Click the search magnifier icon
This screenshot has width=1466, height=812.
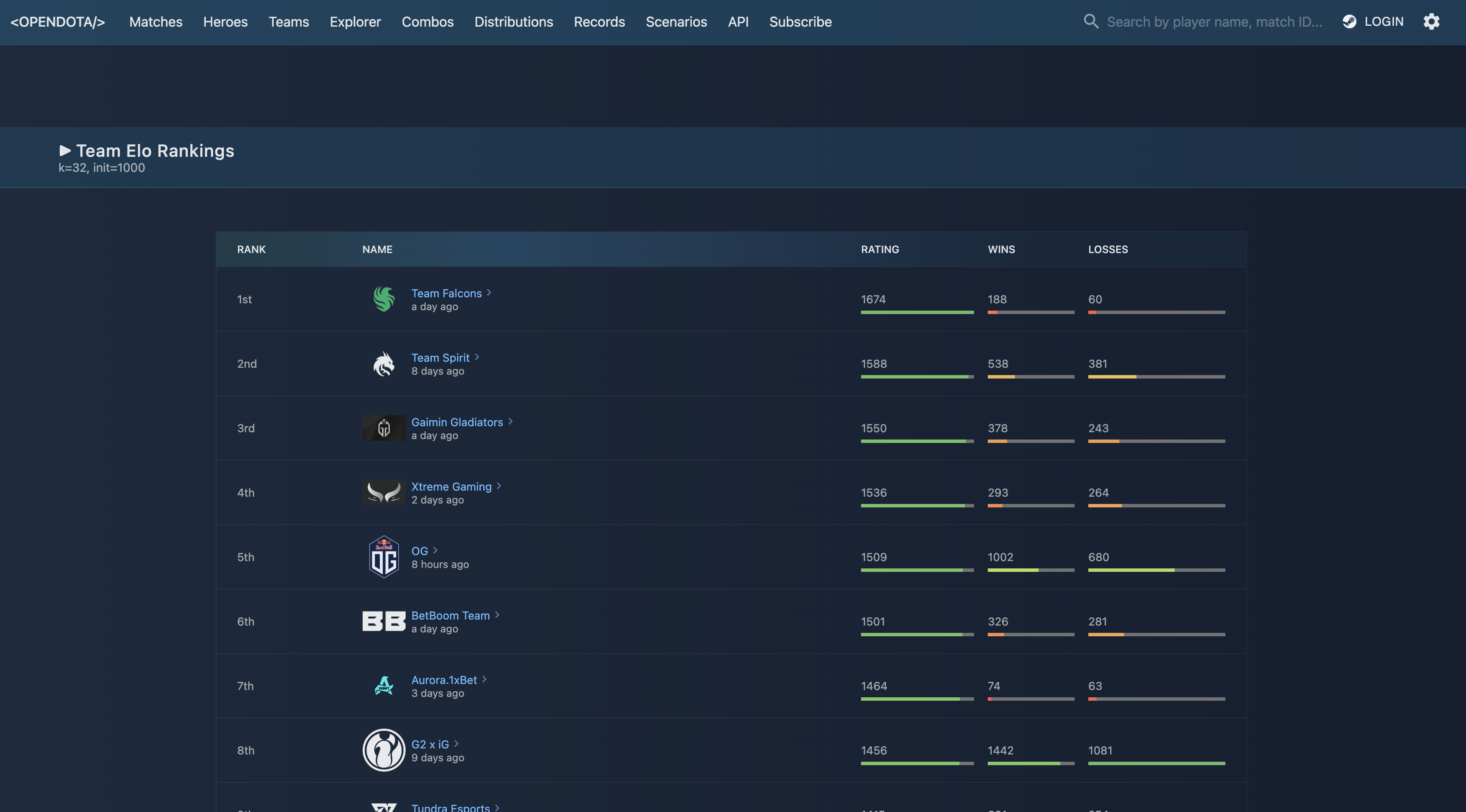pyautogui.click(x=1090, y=21)
